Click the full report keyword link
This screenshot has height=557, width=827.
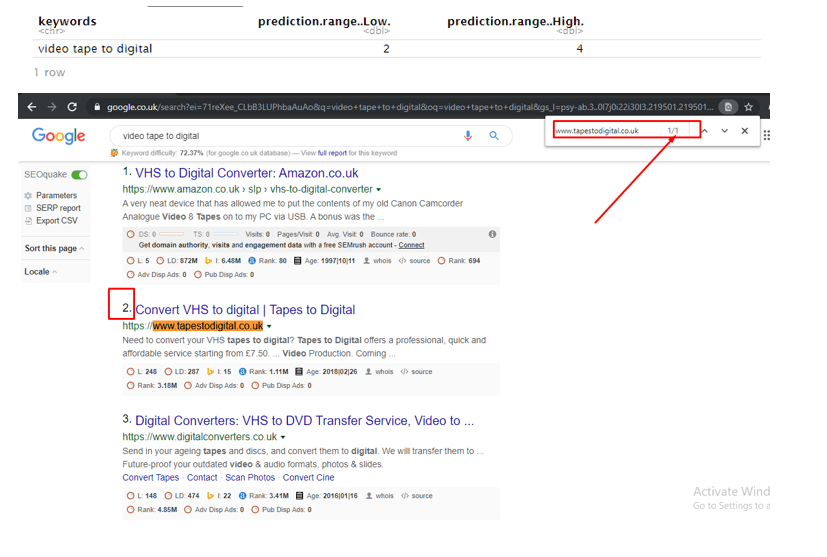point(332,153)
